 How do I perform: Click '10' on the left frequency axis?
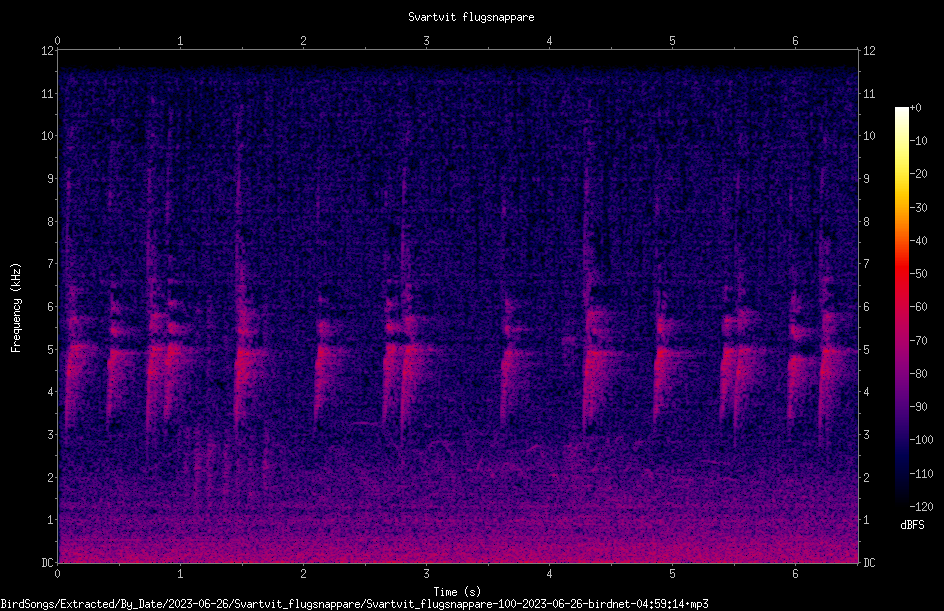click(48, 136)
